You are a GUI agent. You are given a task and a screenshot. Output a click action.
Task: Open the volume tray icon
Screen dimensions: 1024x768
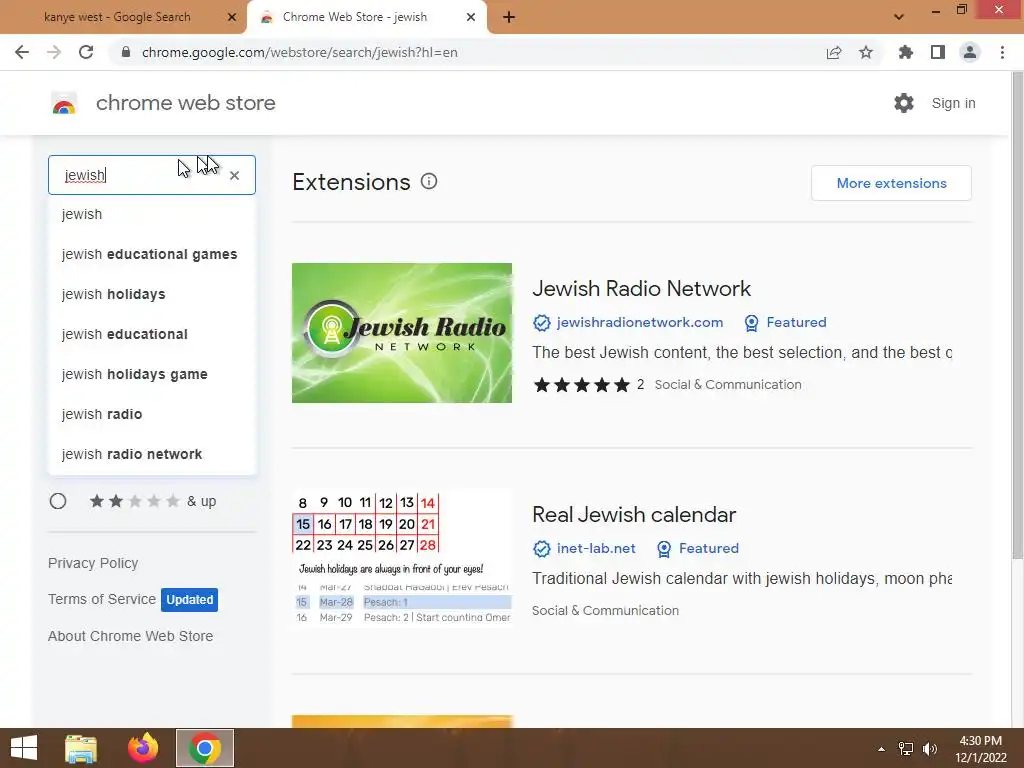coord(930,749)
